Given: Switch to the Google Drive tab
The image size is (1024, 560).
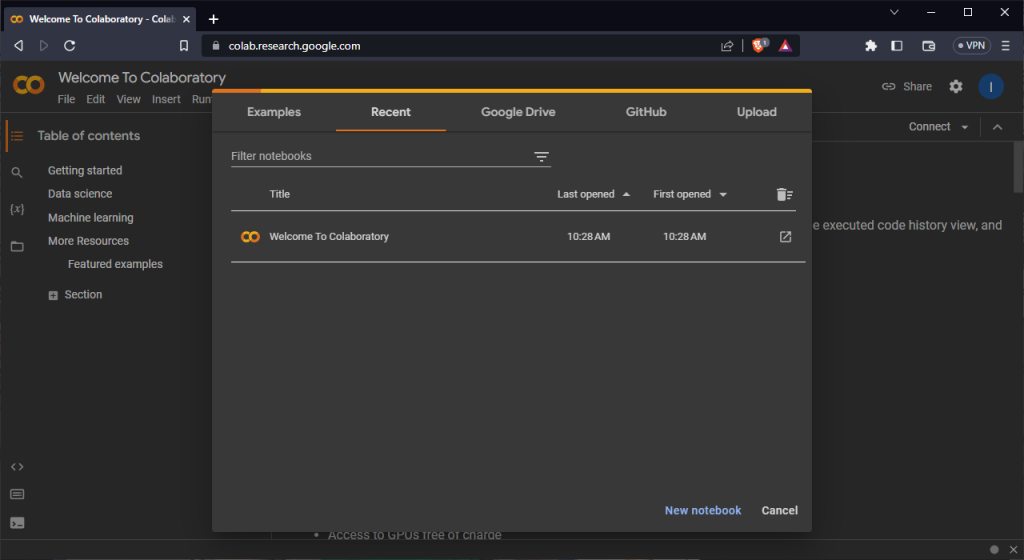Looking at the screenshot, I should point(518,112).
